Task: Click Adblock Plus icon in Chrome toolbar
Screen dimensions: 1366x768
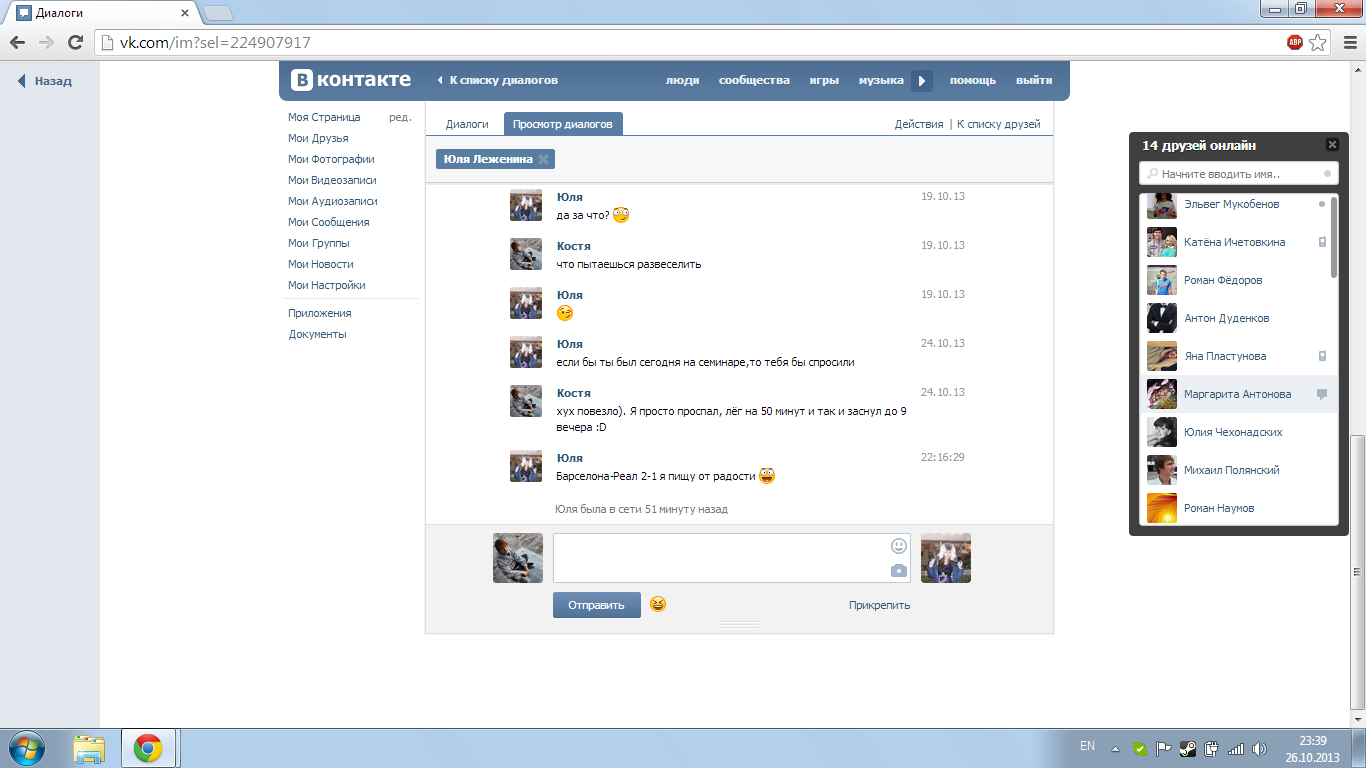Action: click(x=1295, y=42)
